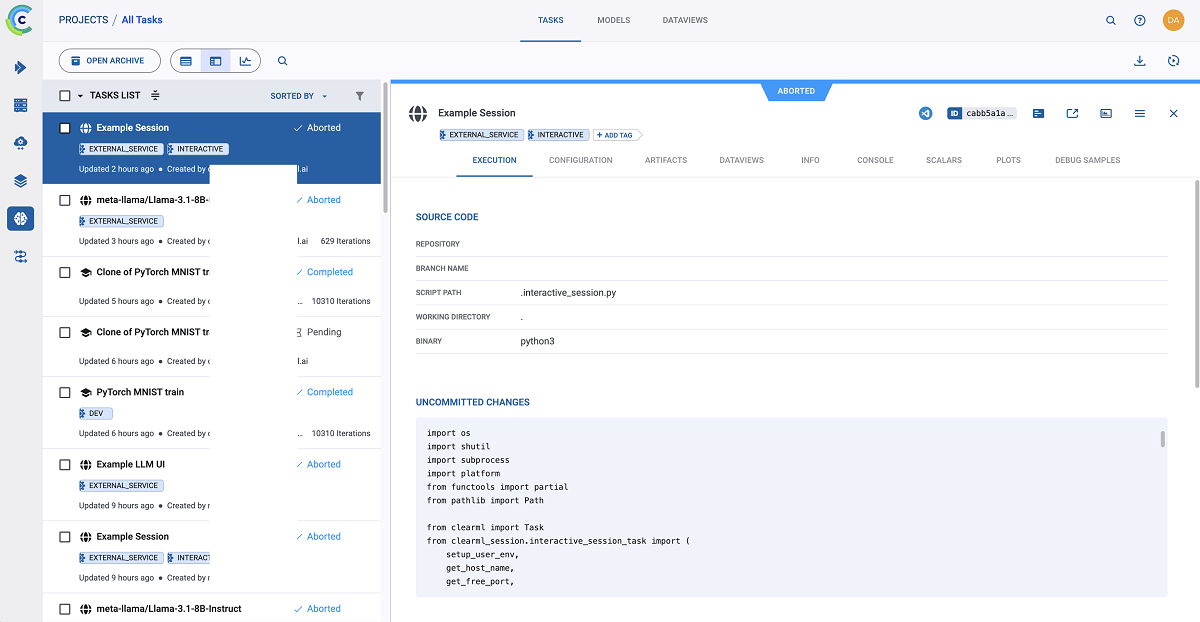
Task: Open the help question mark icon
Action: click(x=1140, y=20)
